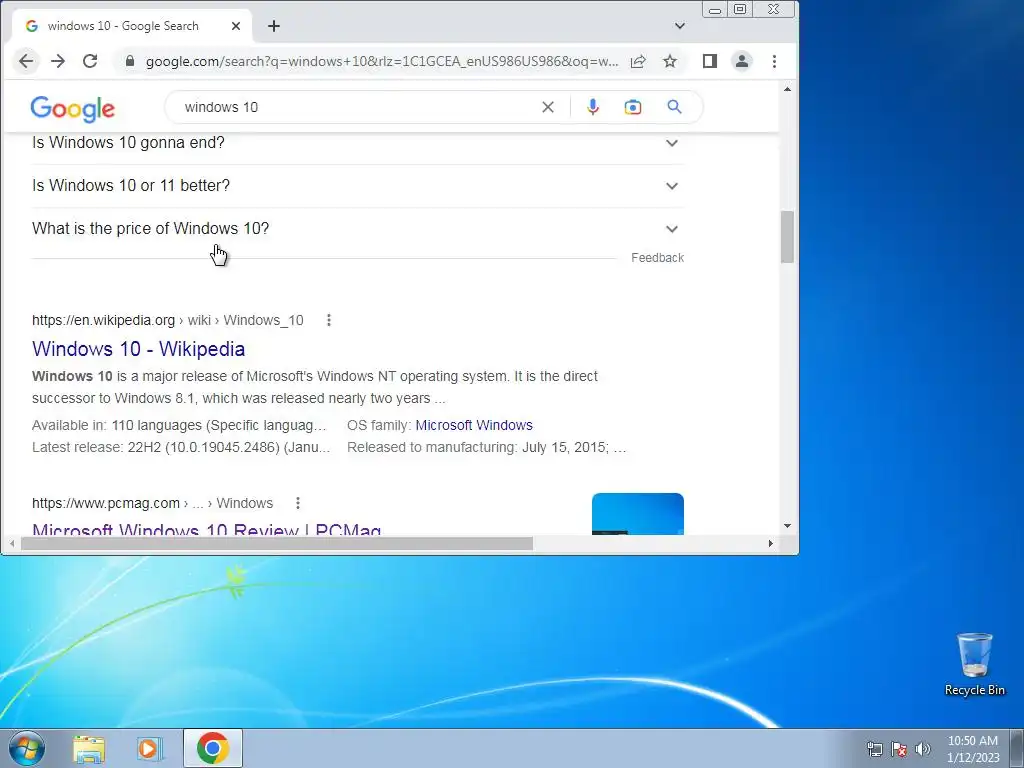Follow the Microsoft Windows OS family link
This screenshot has width=1024, height=768.
474,425
